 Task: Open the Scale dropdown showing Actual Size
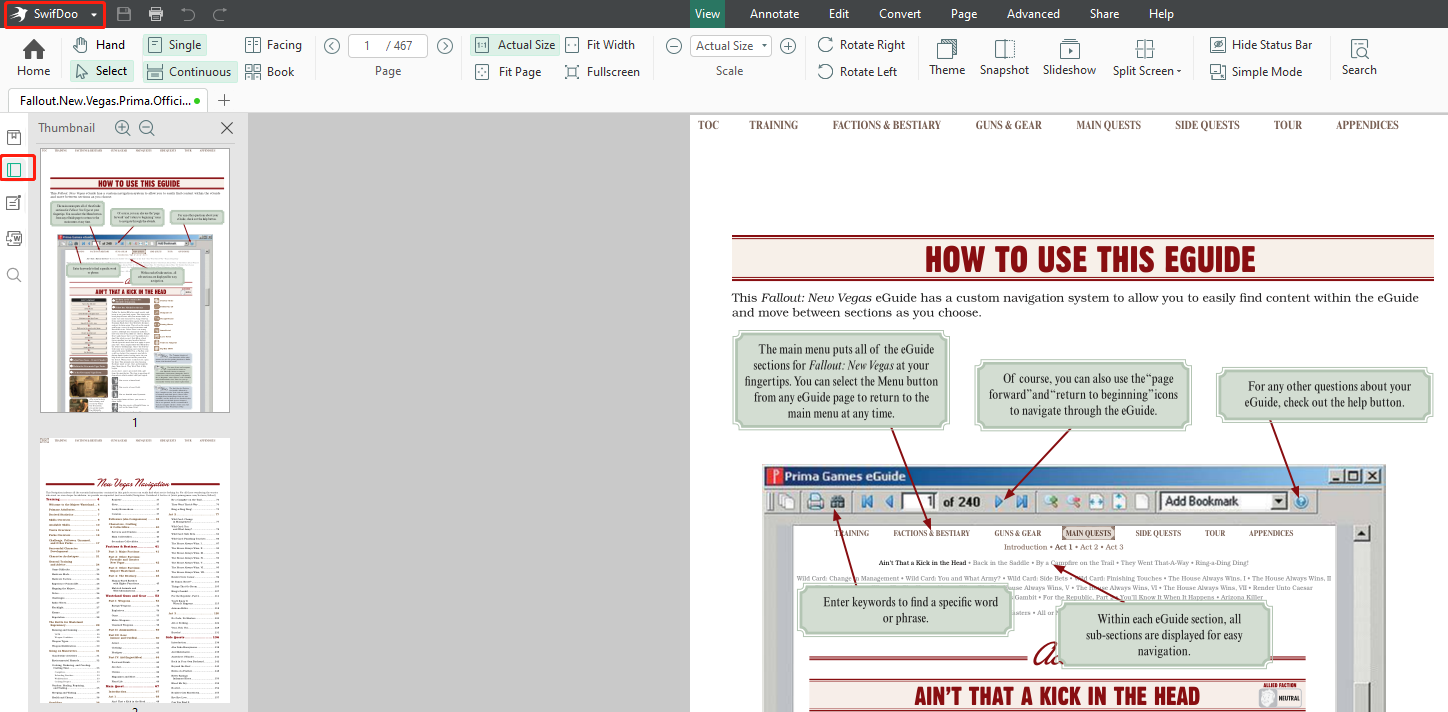(731, 46)
